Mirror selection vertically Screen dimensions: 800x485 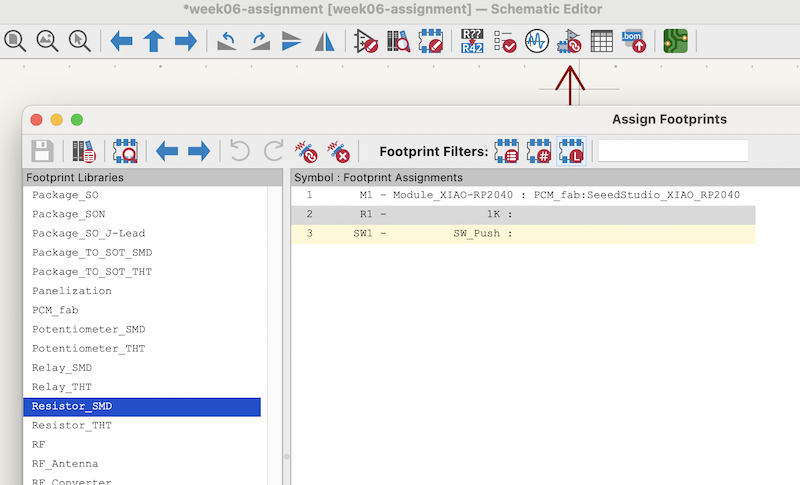[x=291, y=41]
